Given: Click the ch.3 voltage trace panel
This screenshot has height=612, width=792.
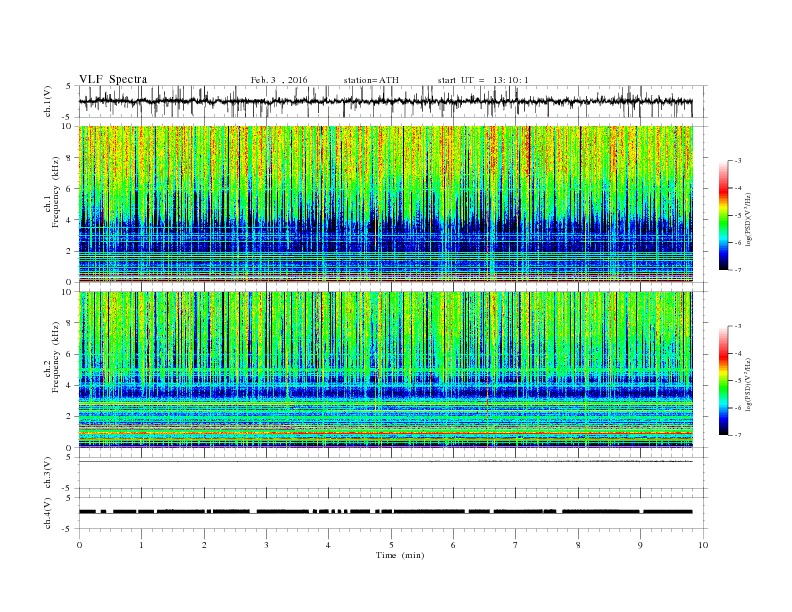Looking at the screenshot, I should point(393,473).
